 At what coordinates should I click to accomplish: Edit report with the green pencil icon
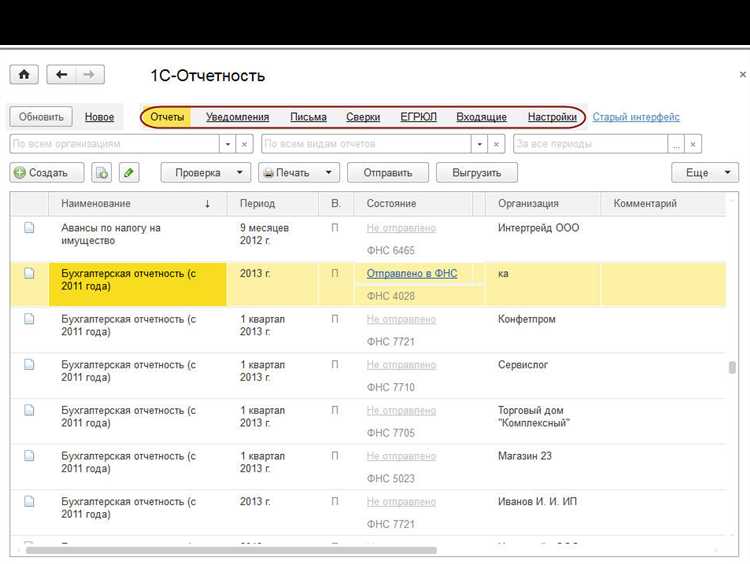[x=129, y=173]
